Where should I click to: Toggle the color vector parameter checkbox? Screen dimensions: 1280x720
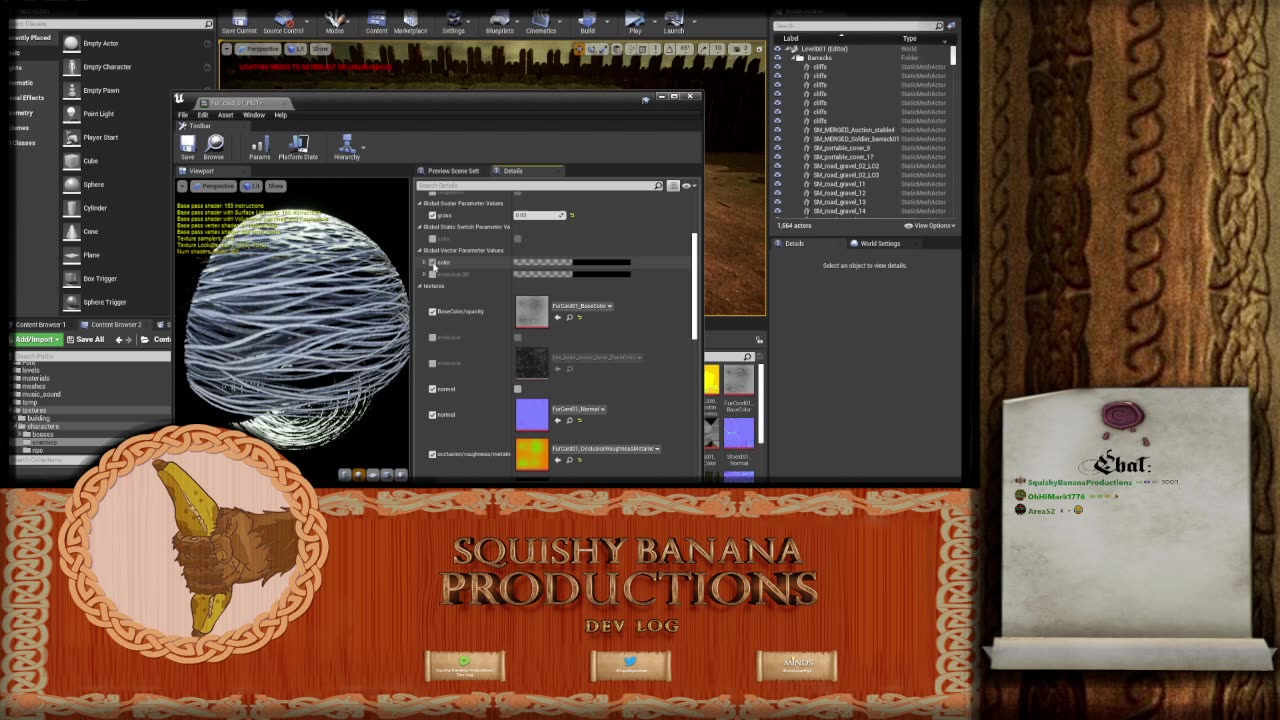coord(432,262)
